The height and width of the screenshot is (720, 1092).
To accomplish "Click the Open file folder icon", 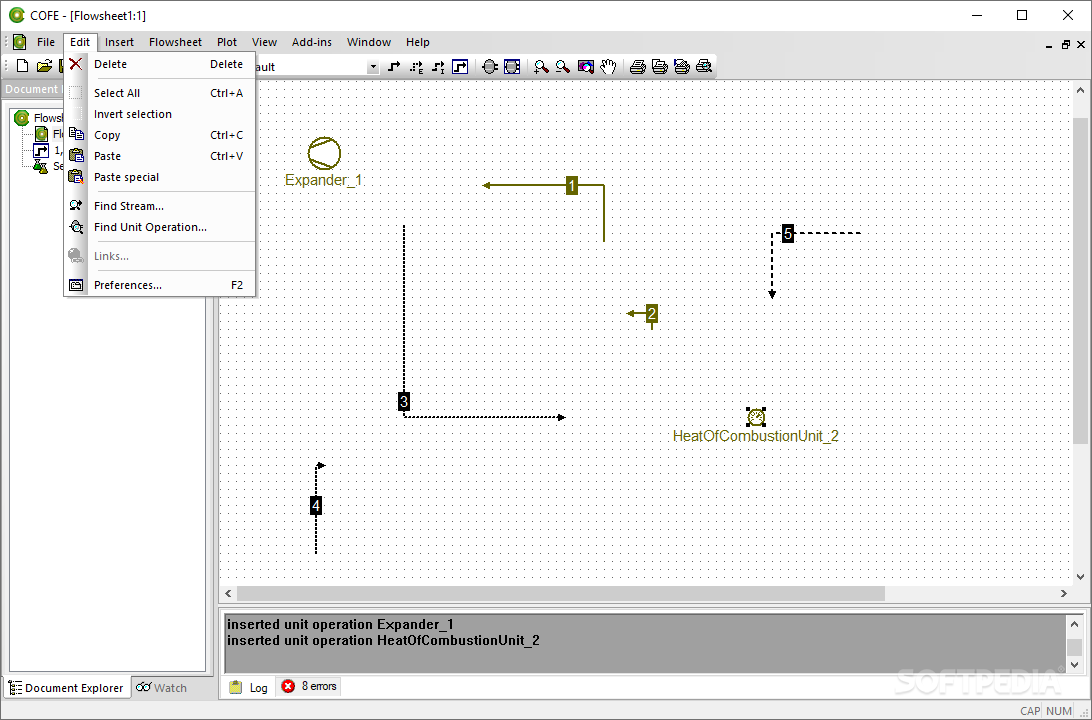I will (x=44, y=66).
